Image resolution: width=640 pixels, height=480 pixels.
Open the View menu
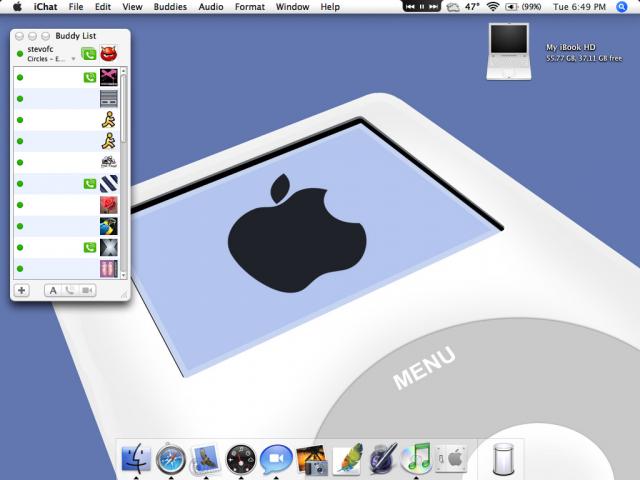pyautogui.click(x=132, y=7)
